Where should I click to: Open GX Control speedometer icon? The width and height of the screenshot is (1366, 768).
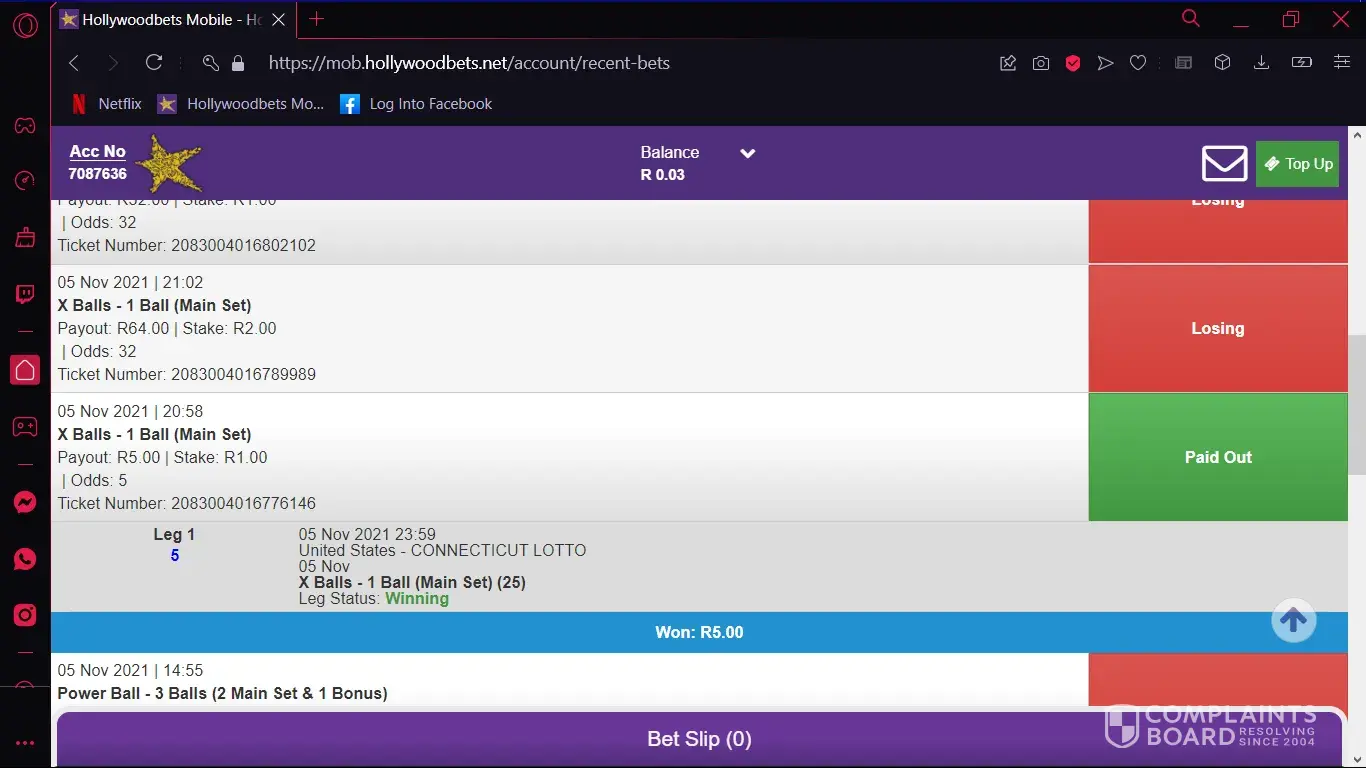[25, 180]
